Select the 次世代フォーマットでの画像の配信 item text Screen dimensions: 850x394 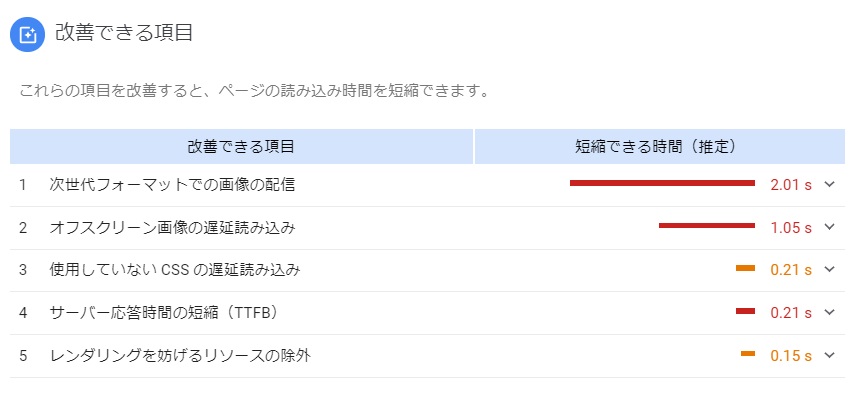tap(172, 185)
